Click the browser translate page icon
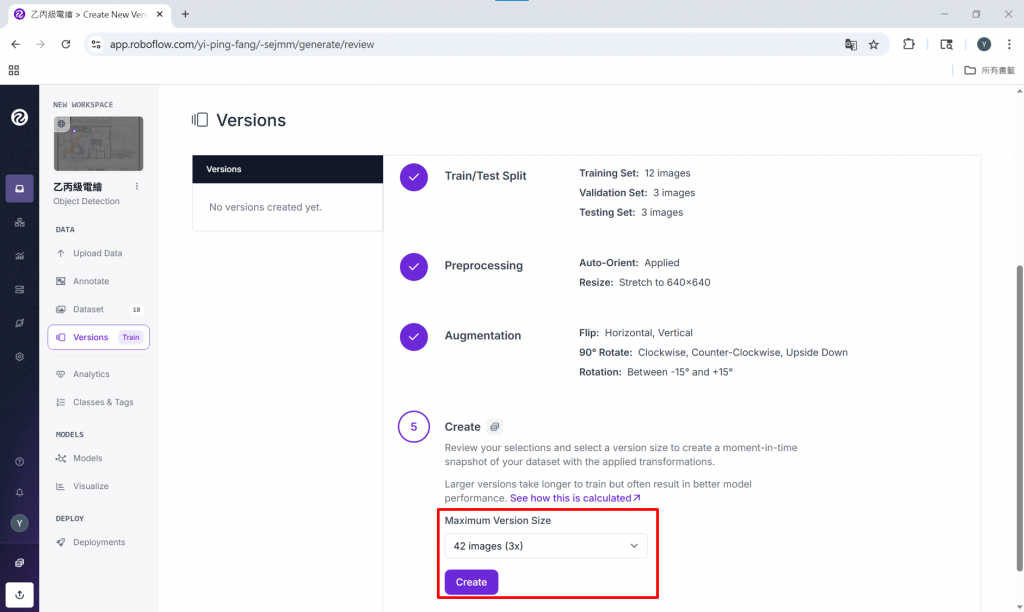The height and width of the screenshot is (612, 1024). coord(850,44)
